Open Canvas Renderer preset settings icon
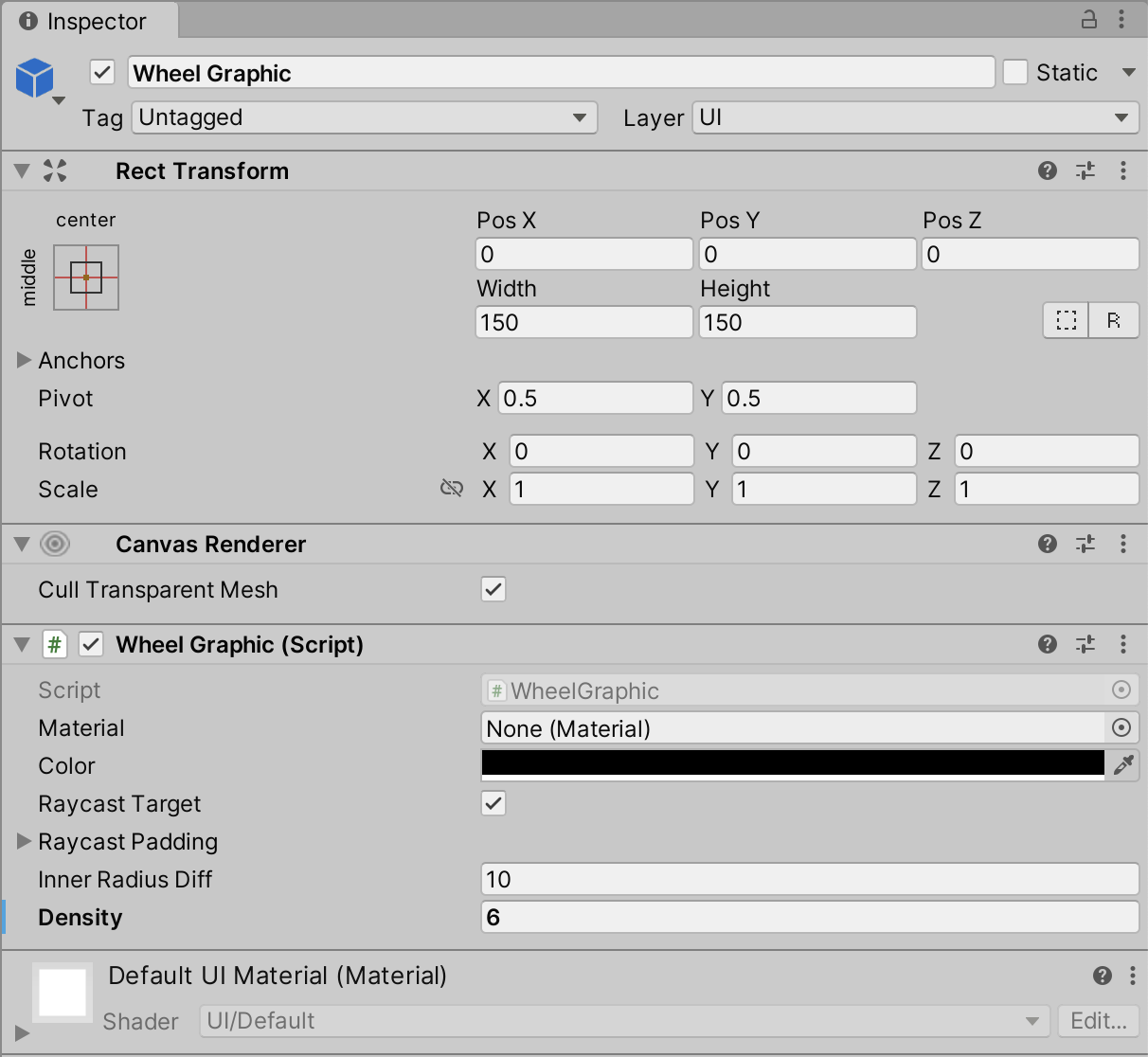 (x=1085, y=544)
